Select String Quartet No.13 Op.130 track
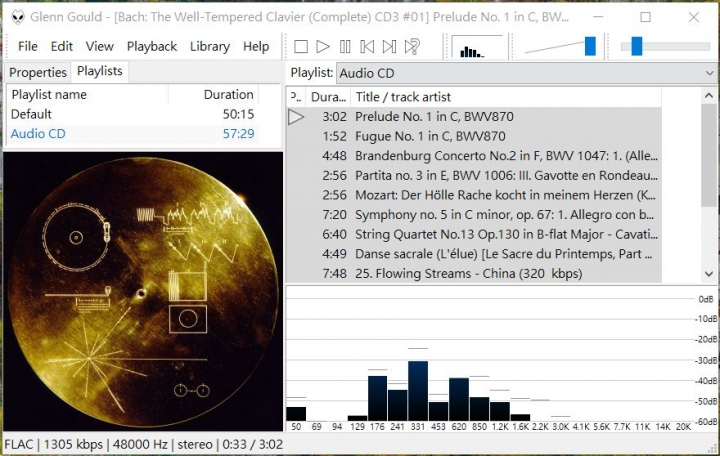Viewport: 720px width, 456px height. (474, 235)
